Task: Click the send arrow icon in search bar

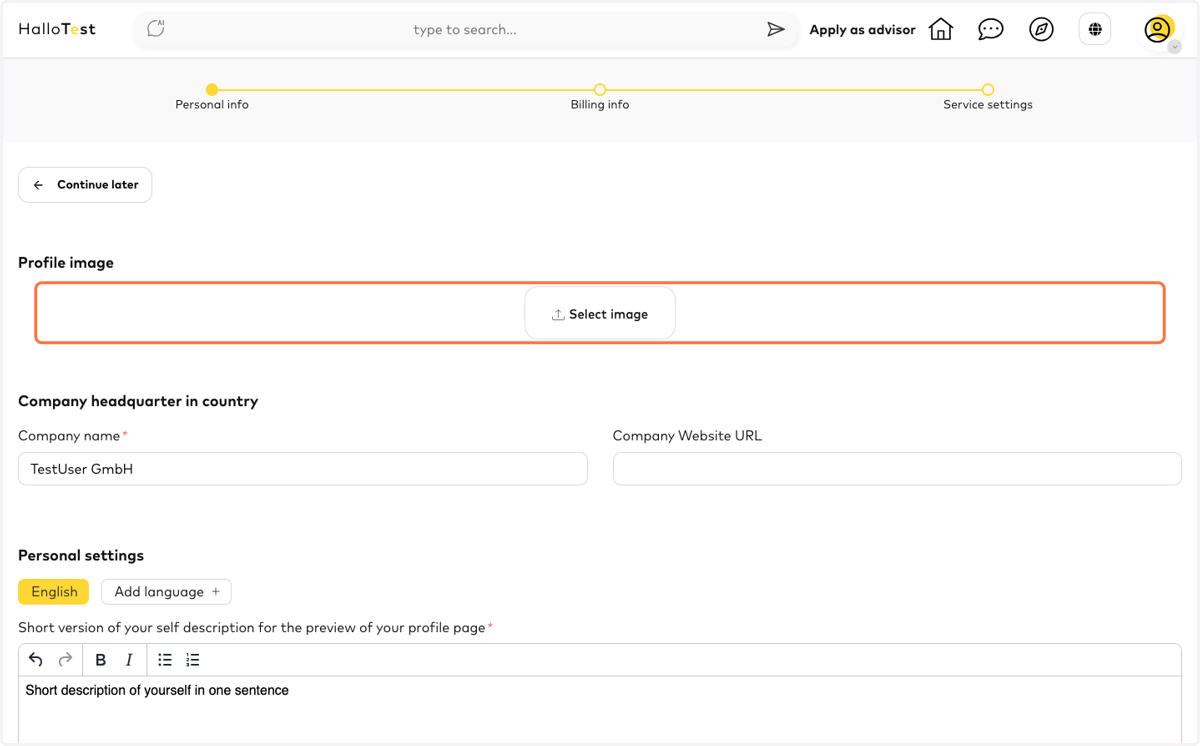Action: tap(776, 30)
